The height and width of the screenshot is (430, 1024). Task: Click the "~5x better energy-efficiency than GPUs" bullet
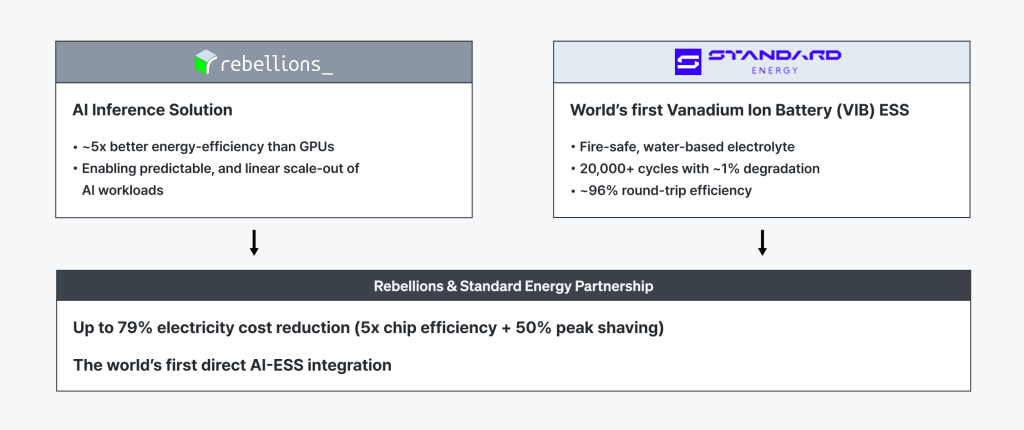pos(207,147)
